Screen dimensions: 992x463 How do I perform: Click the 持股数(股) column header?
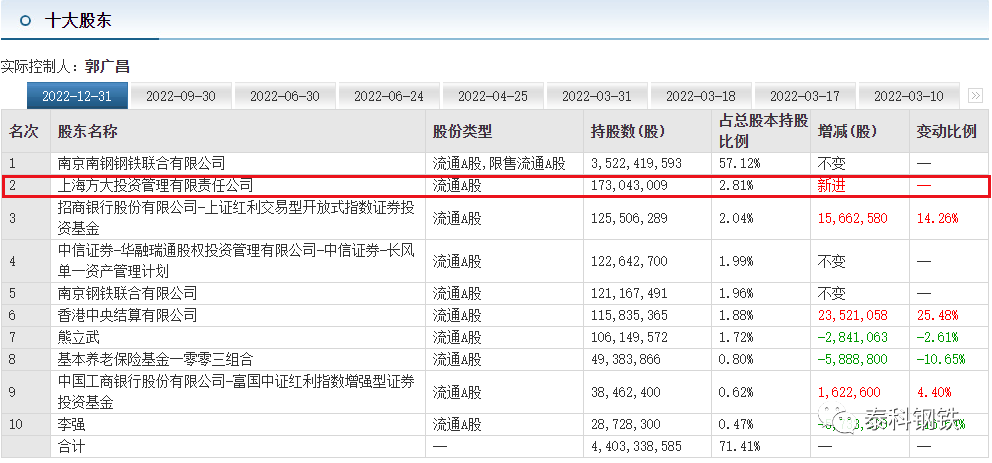click(628, 132)
